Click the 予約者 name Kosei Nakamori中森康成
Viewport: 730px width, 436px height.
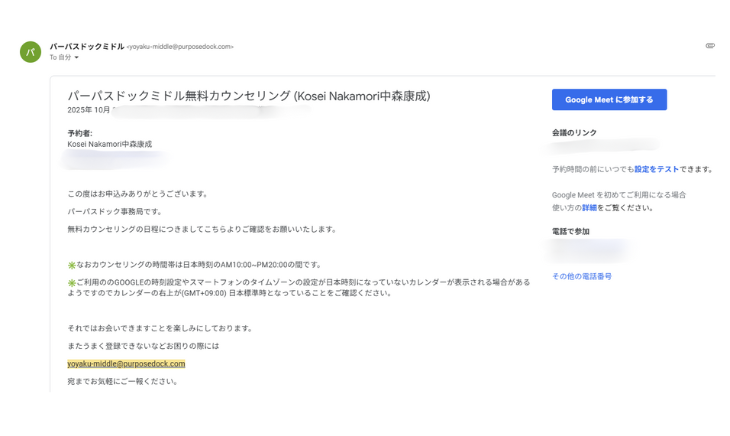(109, 144)
